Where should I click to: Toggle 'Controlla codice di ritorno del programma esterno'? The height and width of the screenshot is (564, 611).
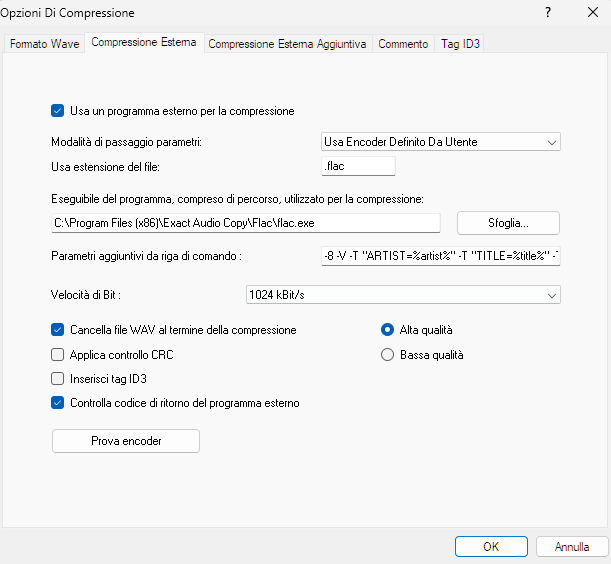click(57, 403)
